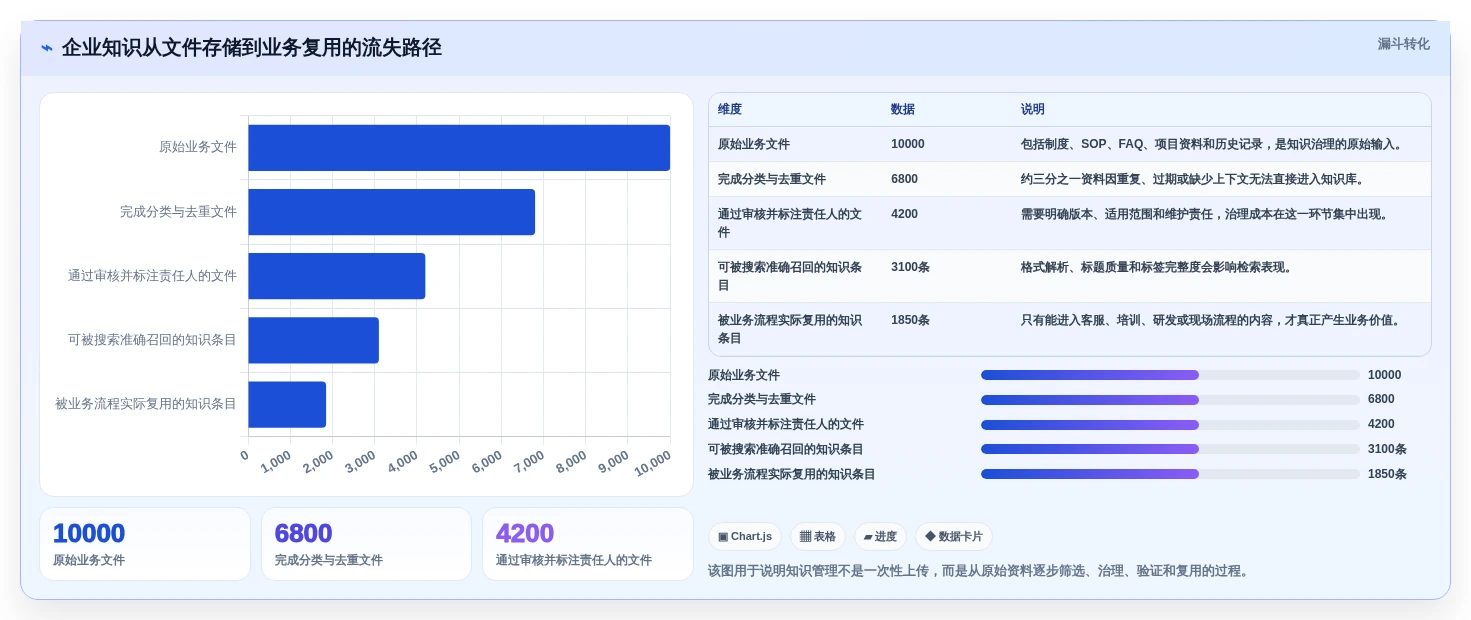Click the 原始业务文件 cell in the table

[754, 144]
